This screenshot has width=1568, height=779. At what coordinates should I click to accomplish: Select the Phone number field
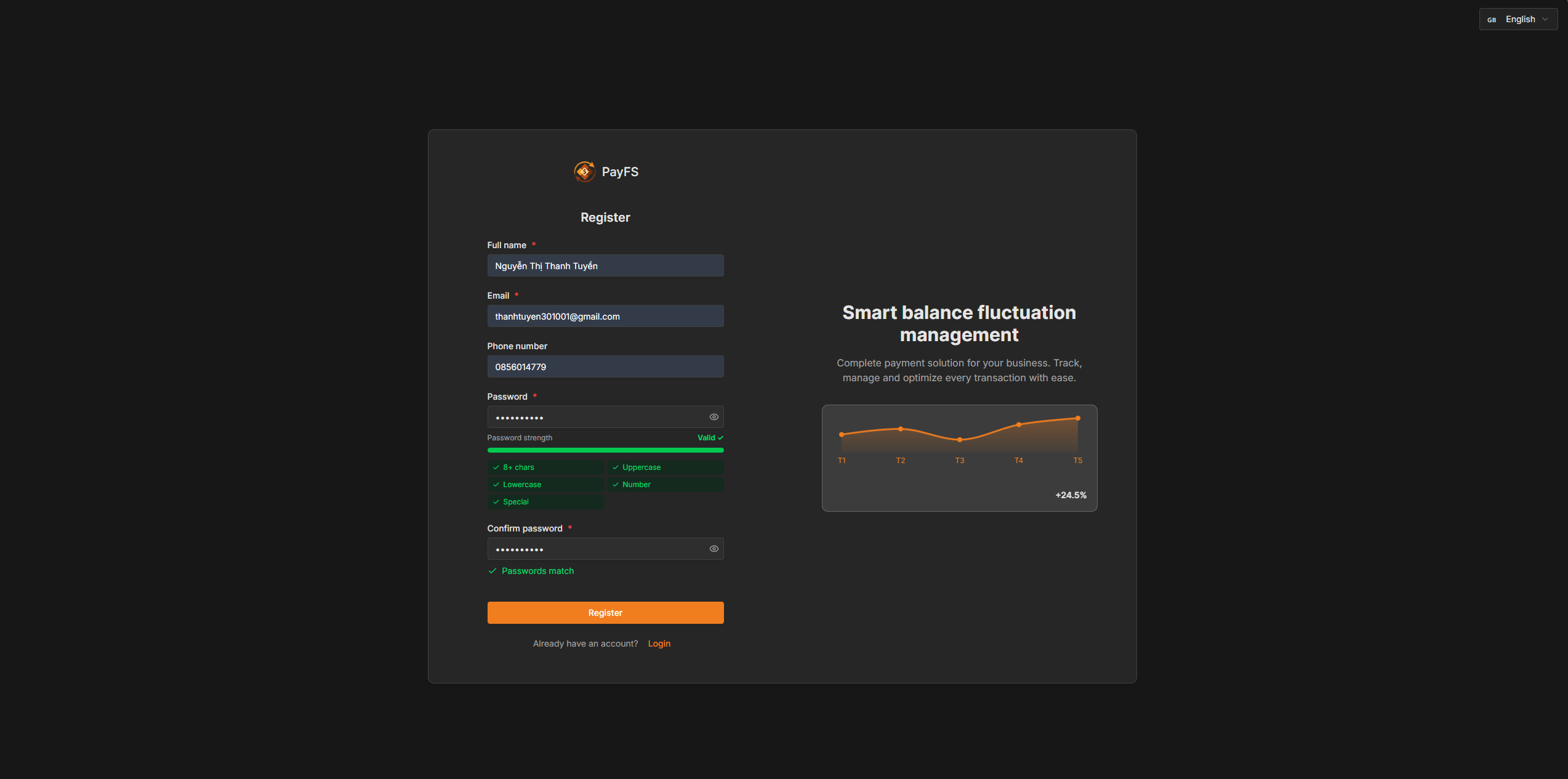(x=605, y=367)
